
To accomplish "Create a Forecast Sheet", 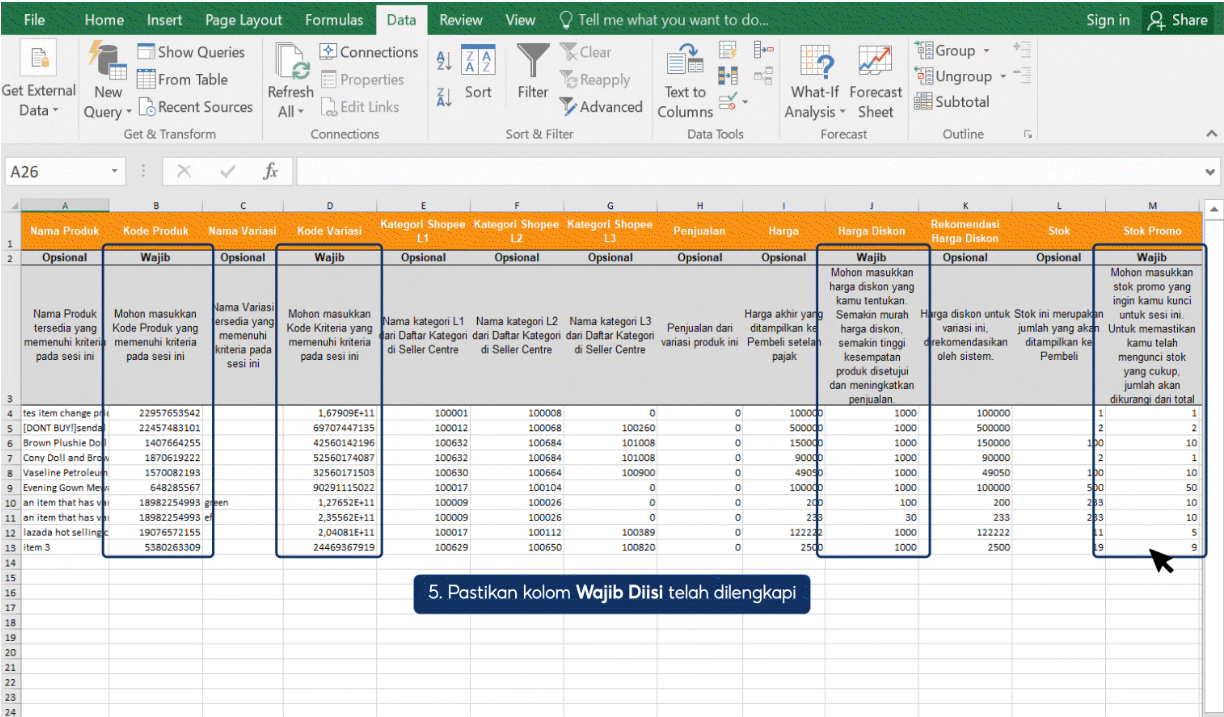I will coord(875,83).
